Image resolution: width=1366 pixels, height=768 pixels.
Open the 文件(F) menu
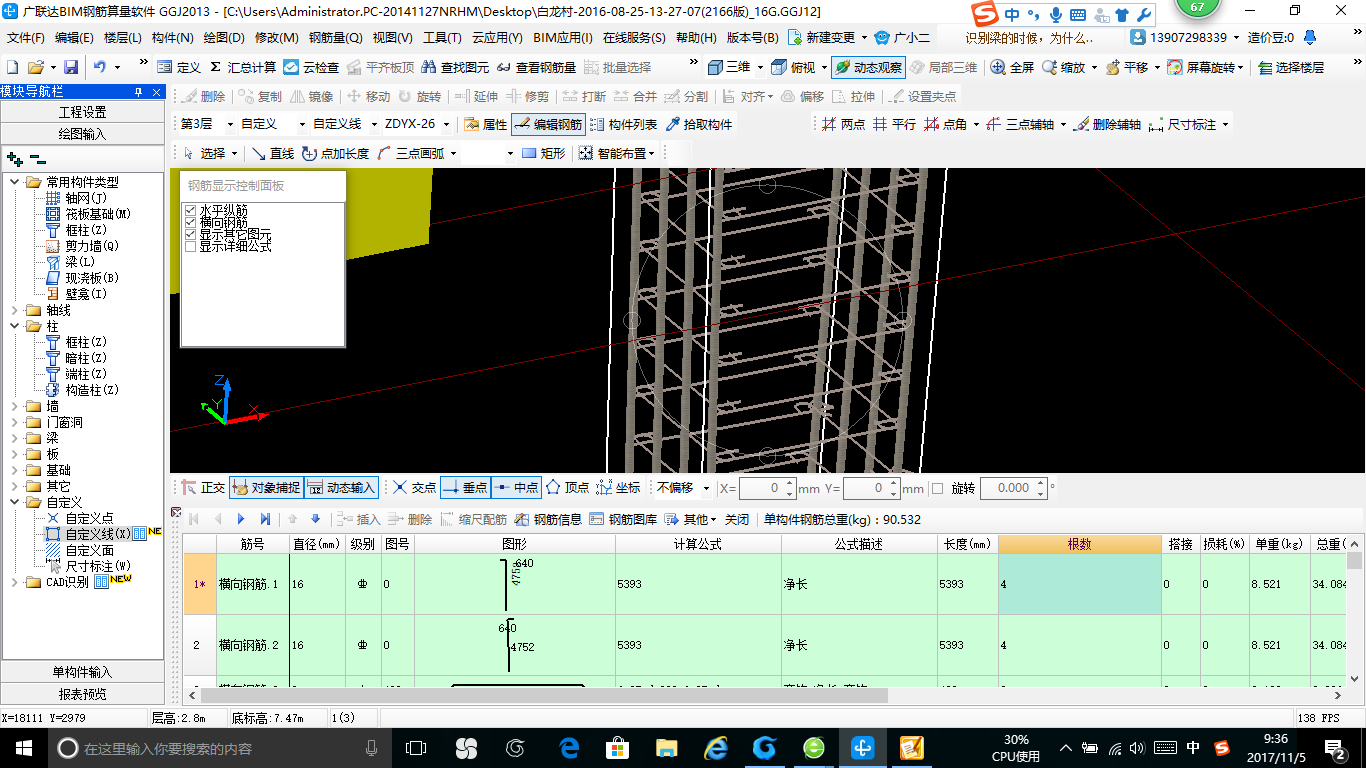pos(26,38)
